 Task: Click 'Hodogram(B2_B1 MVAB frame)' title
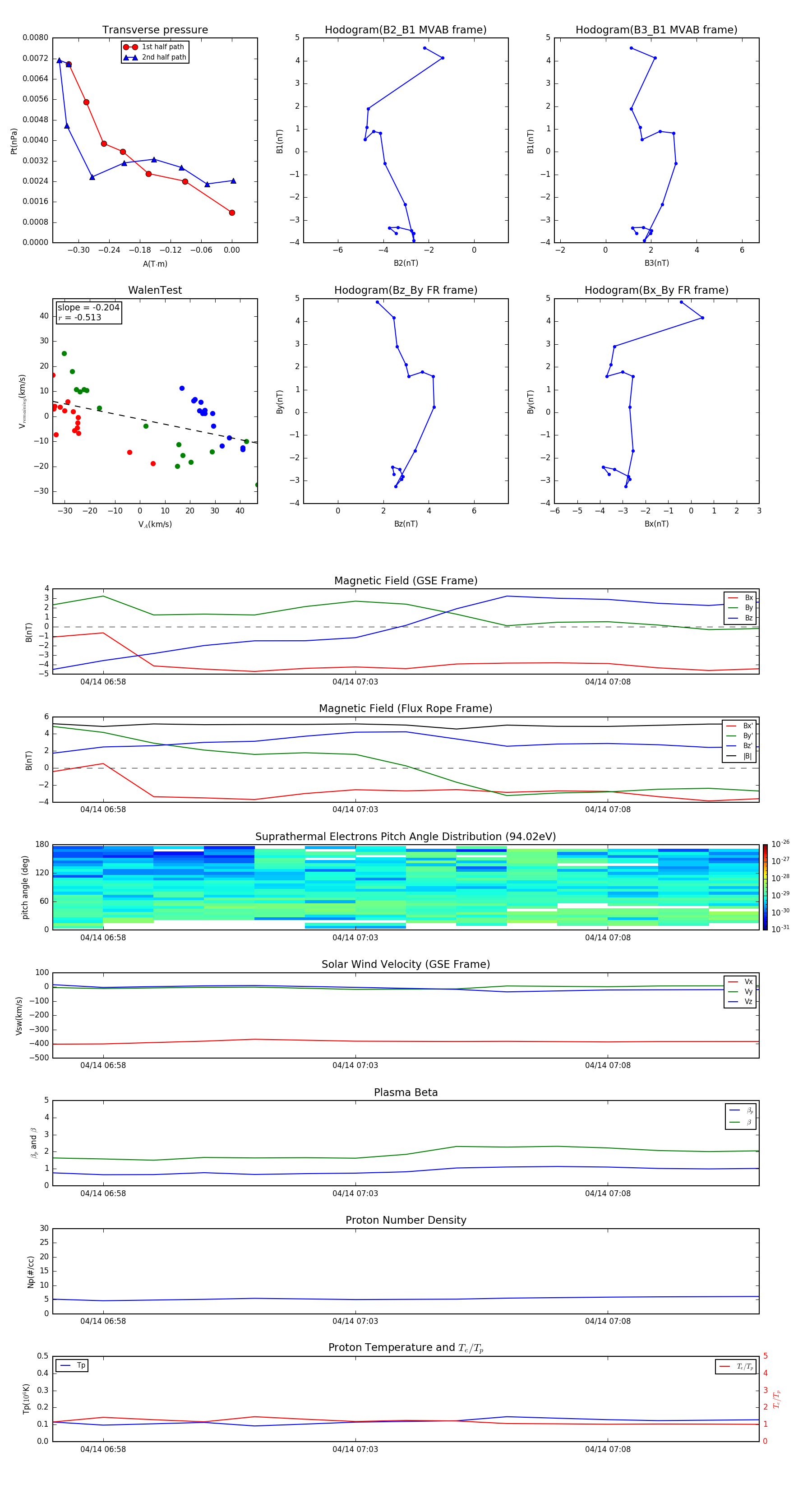(x=406, y=30)
